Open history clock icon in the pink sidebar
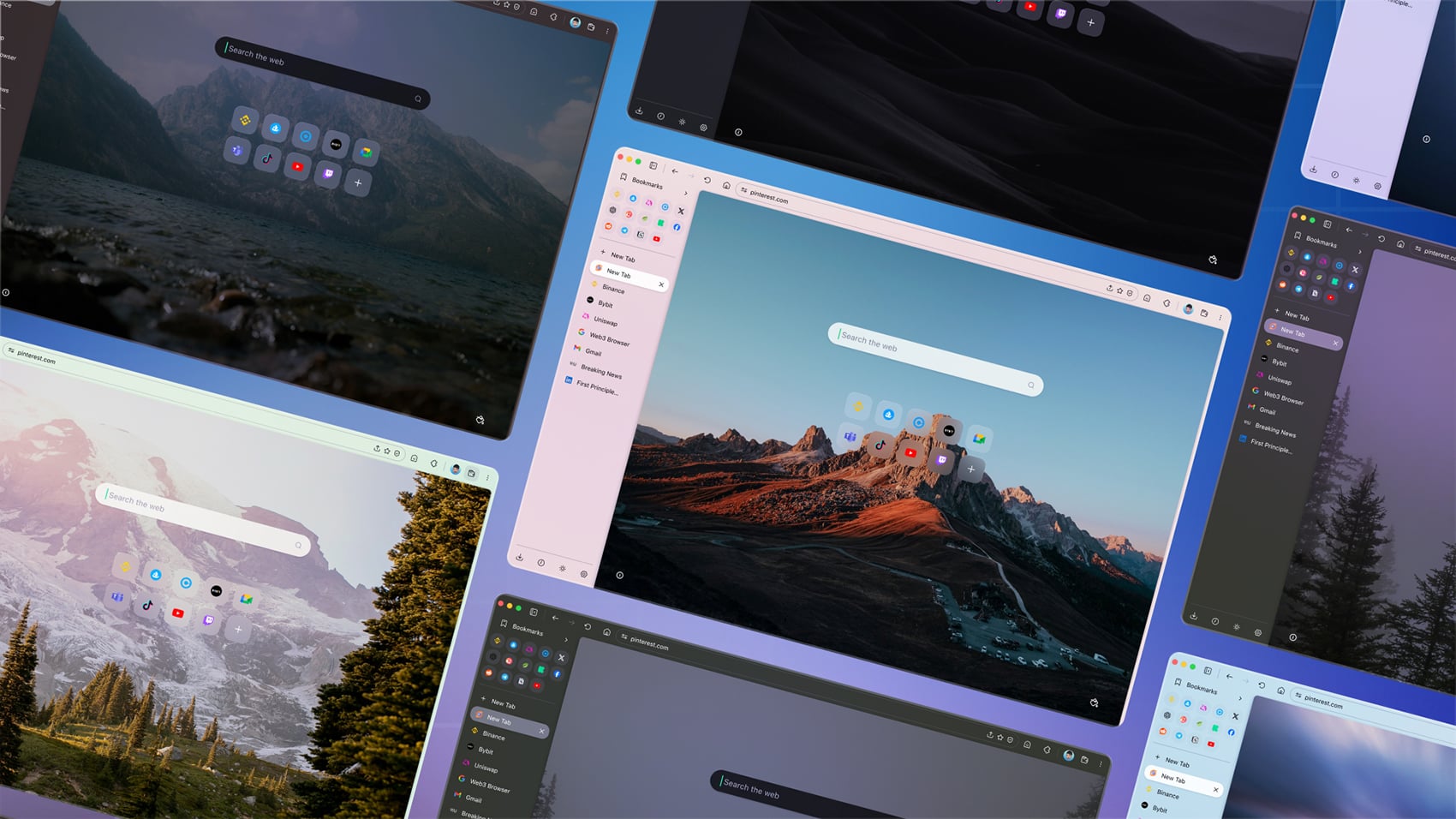Image resolution: width=1456 pixels, height=819 pixels. 541,562
